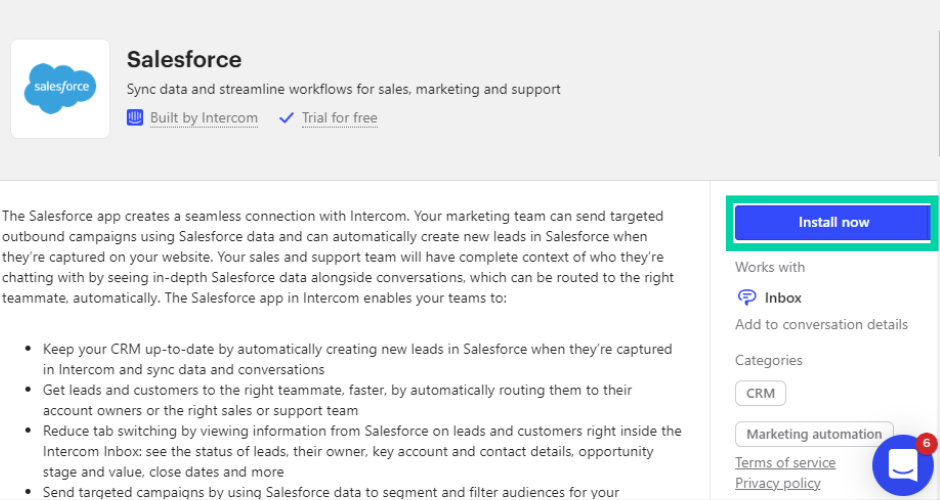Click the Add to conversation details text

pyautogui.click(x=821, y=324)
